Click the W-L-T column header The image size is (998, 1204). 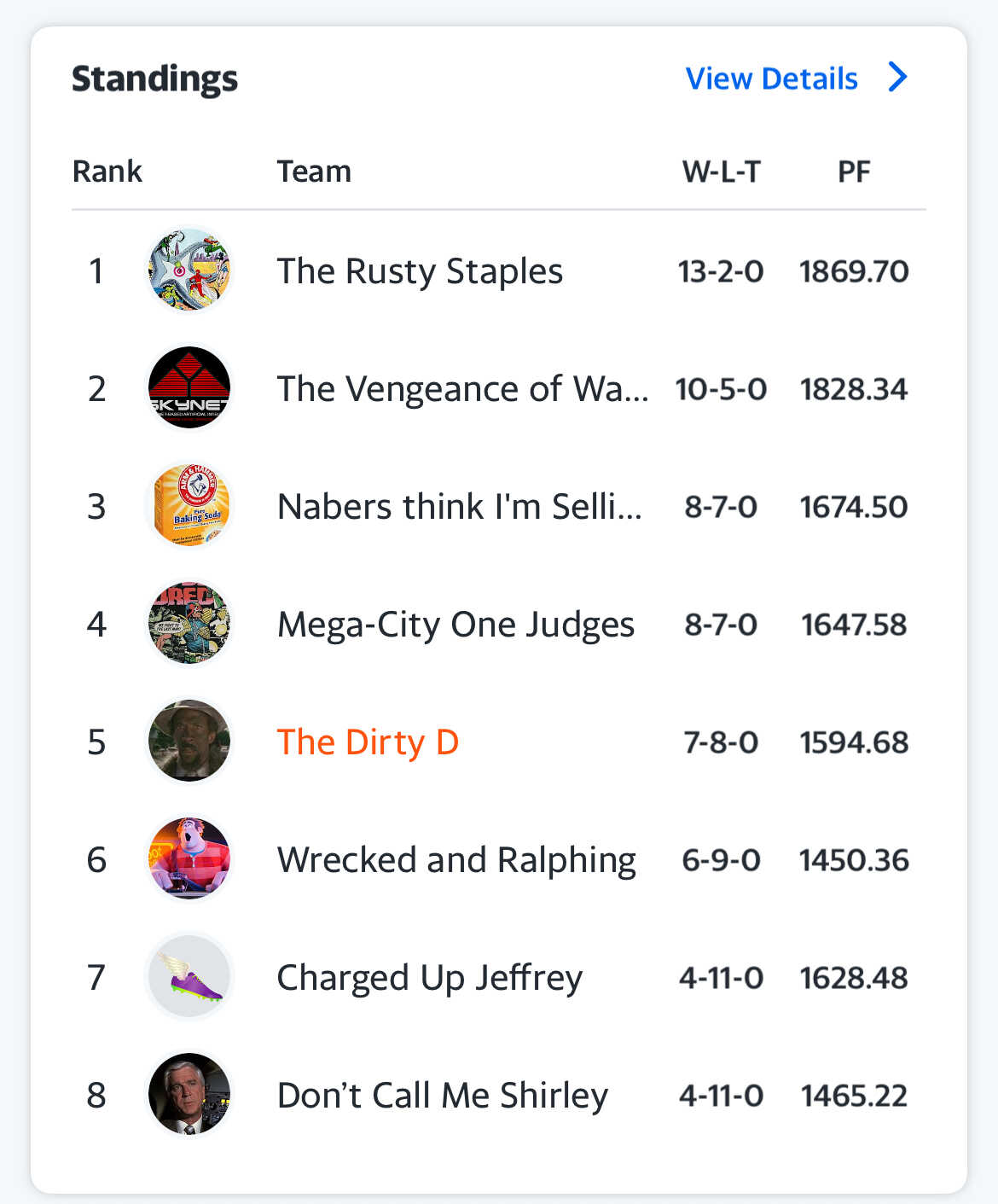click(x=721, y=172)
